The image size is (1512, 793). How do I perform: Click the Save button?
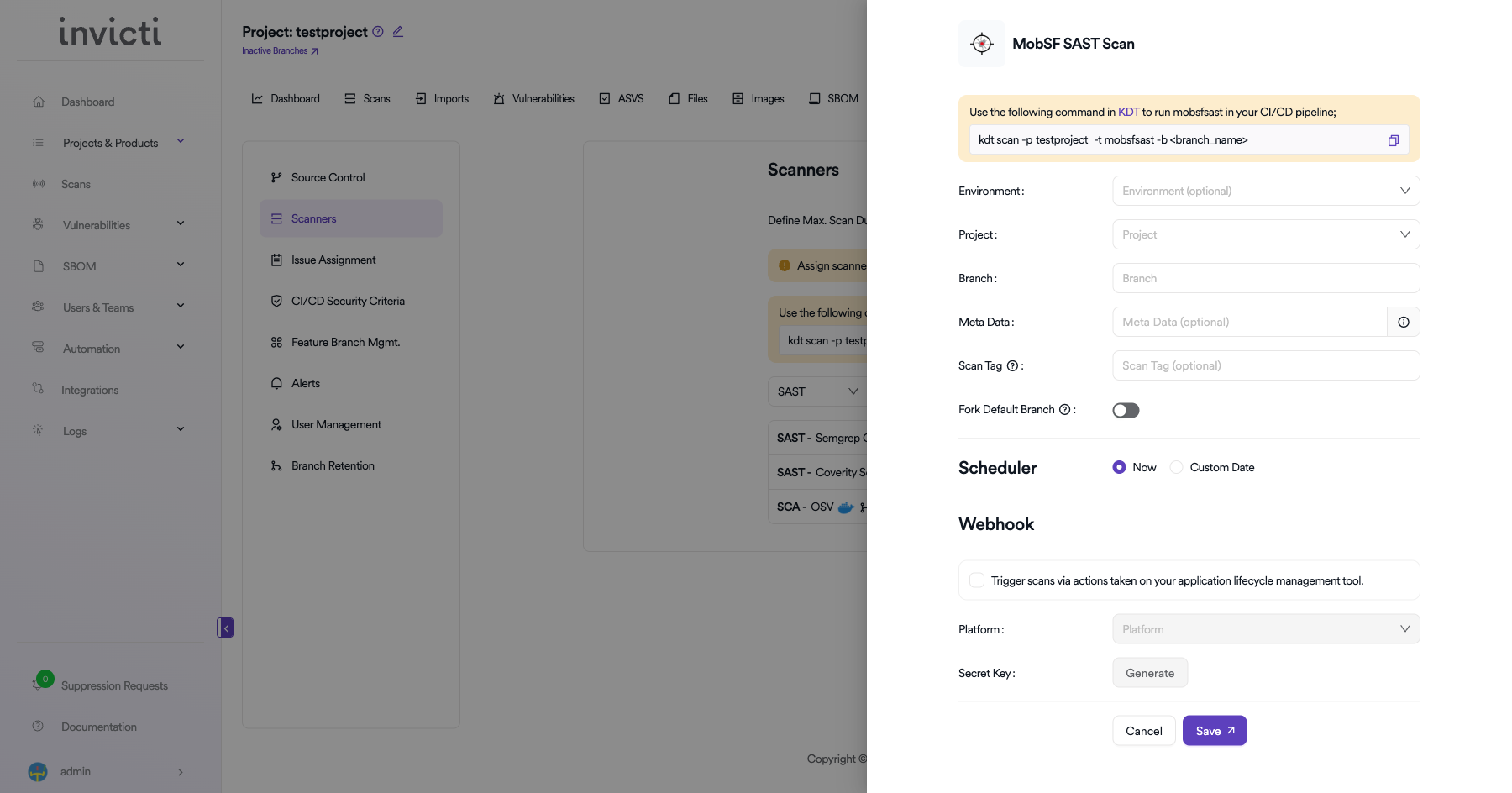click(x=1214, y=731)
